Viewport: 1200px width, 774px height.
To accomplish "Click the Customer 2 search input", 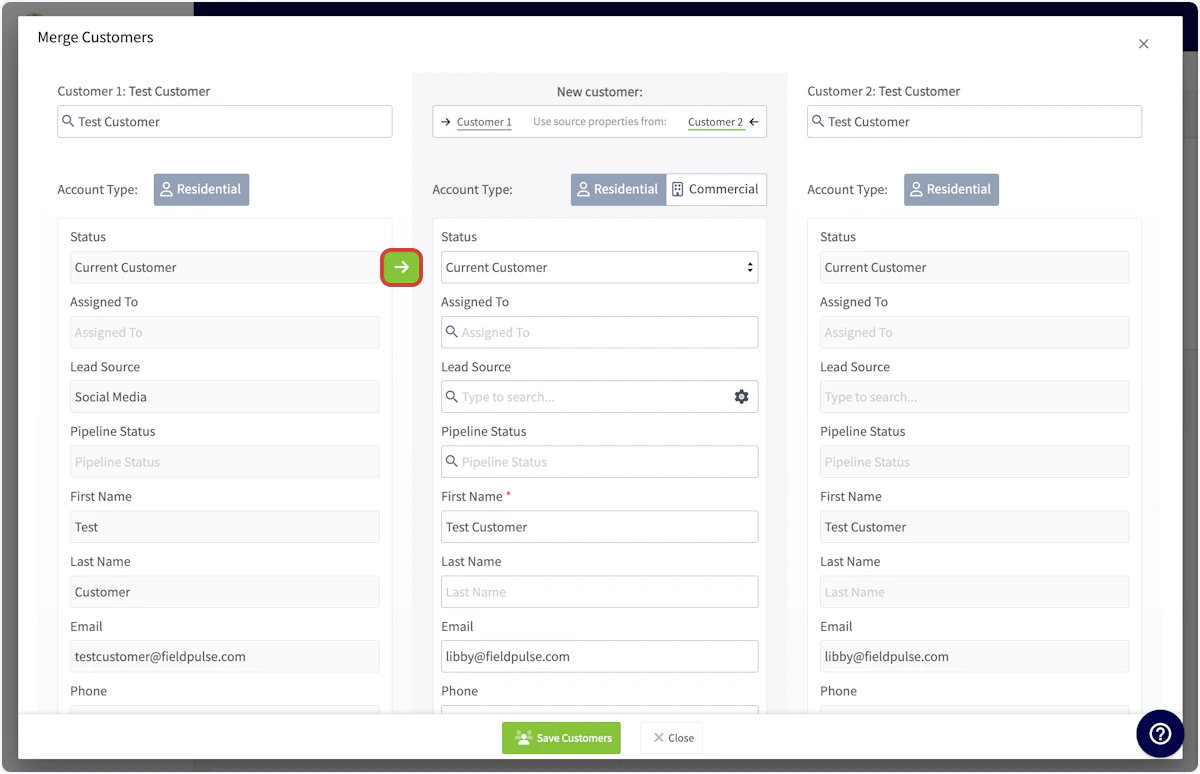I will (975, 121).
